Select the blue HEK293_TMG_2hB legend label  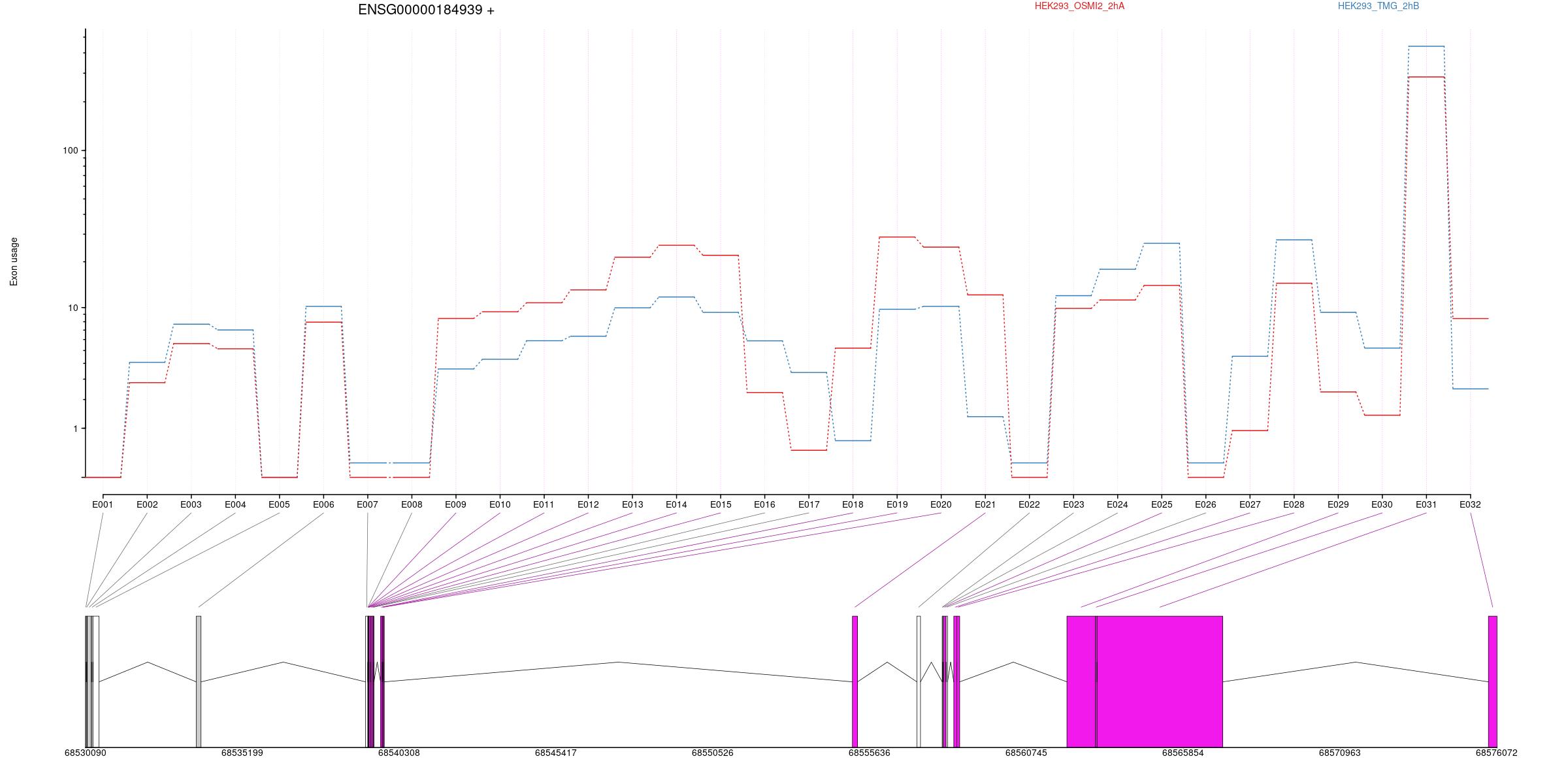click(1379, 6)
